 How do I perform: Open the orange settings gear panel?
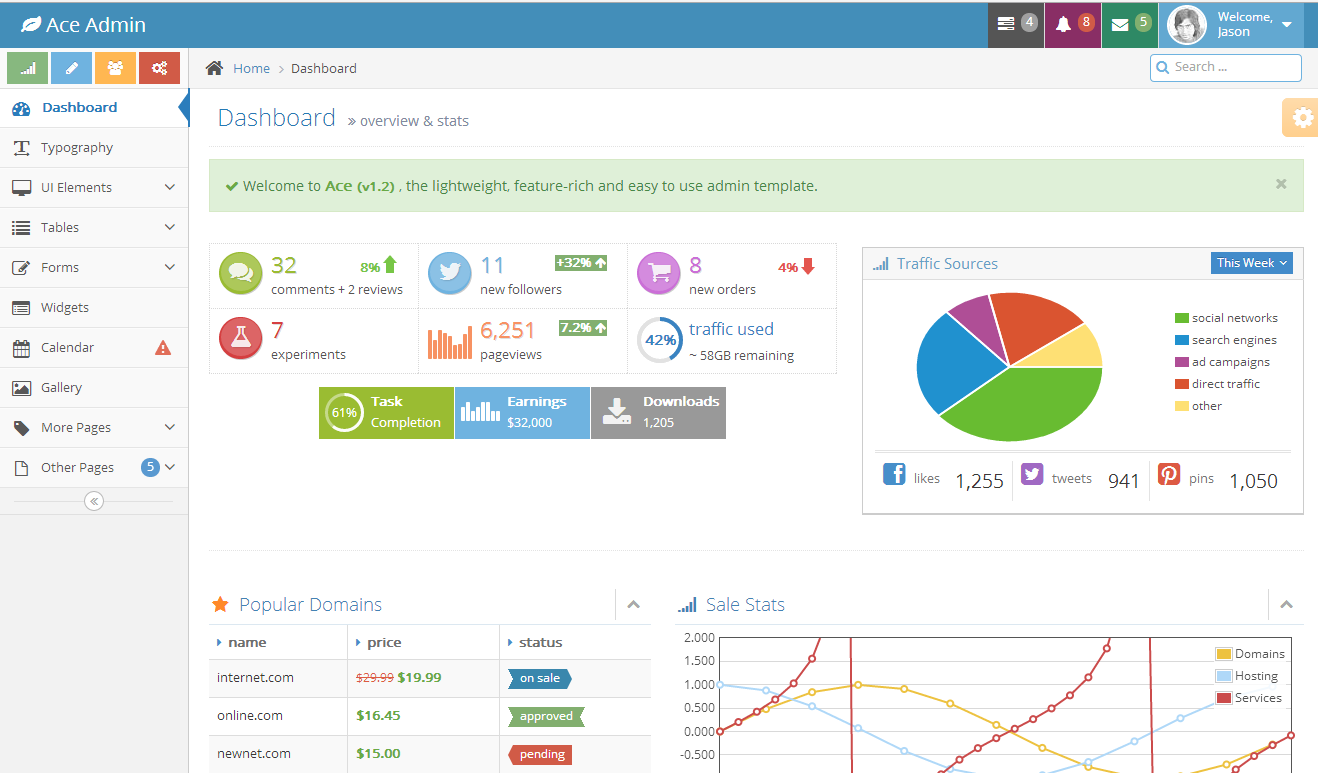pyautogui.click(x=1301, y=117)
